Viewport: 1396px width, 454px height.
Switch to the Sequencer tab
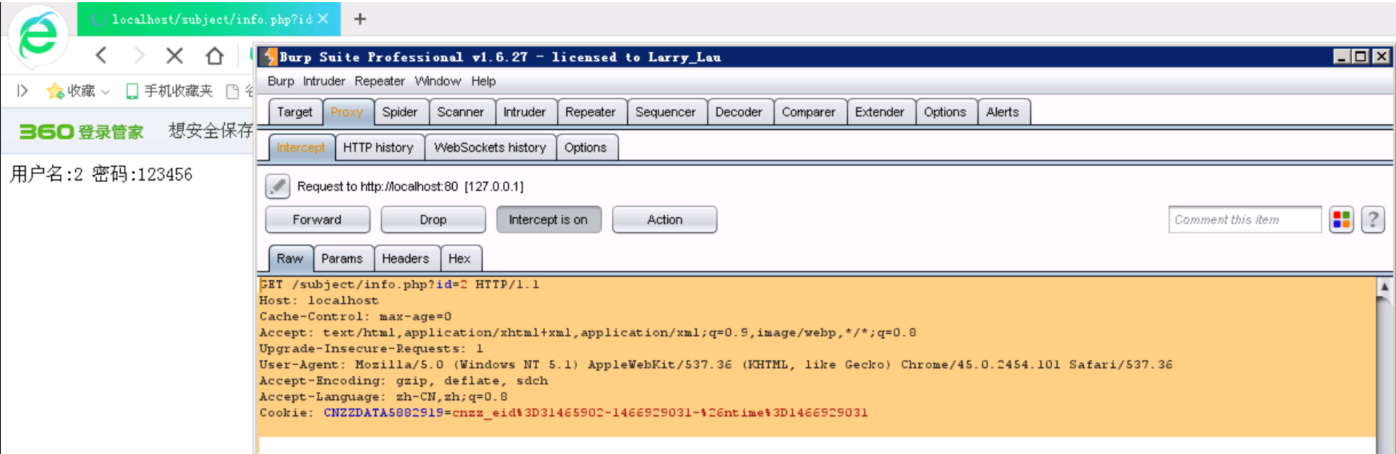[666, 112]
